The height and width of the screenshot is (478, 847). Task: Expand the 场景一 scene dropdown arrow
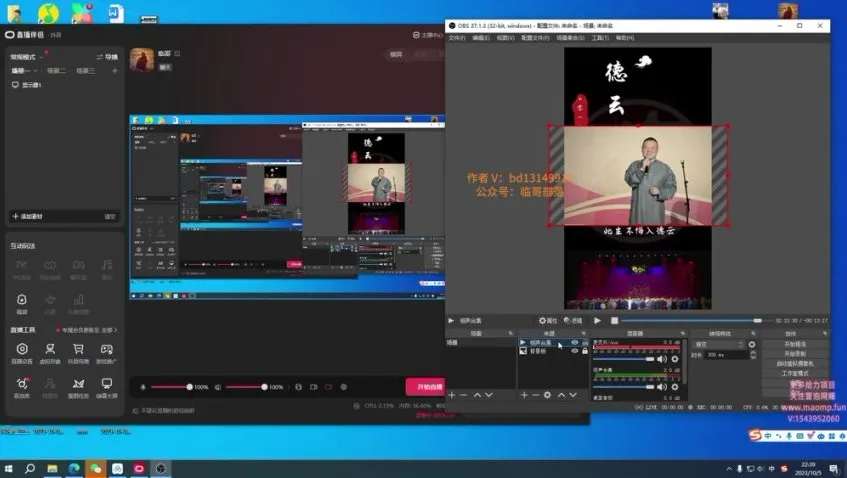[x=36, y=71]
